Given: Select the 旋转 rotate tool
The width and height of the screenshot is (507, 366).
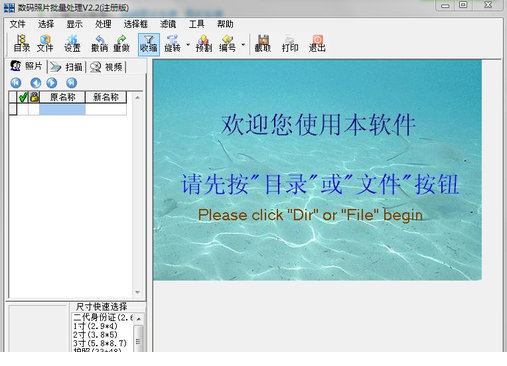Looking at the screenshot, I should [x=172, y=44].
